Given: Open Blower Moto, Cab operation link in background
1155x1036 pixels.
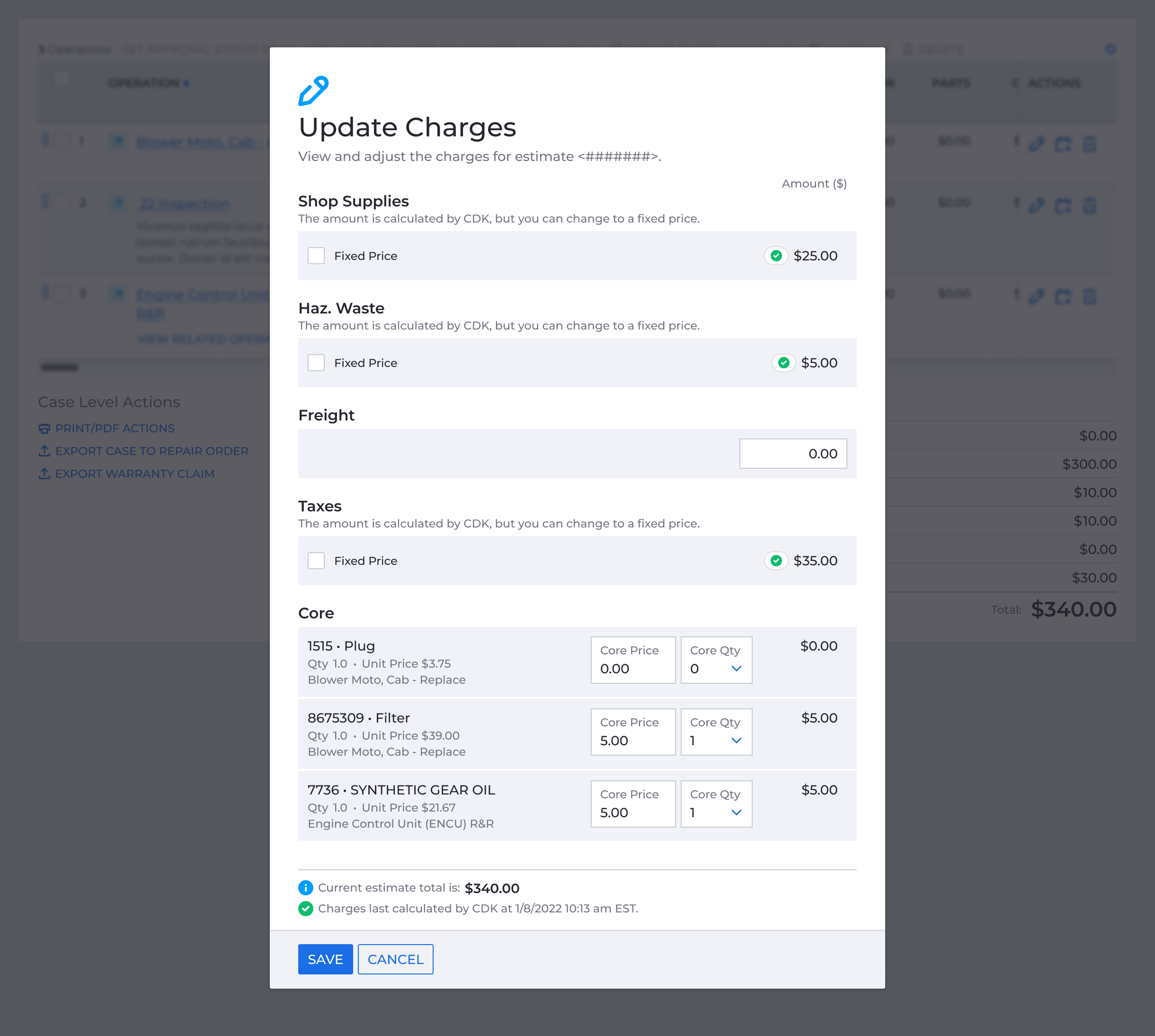Looking at the screenshot, I should (203, 143).
